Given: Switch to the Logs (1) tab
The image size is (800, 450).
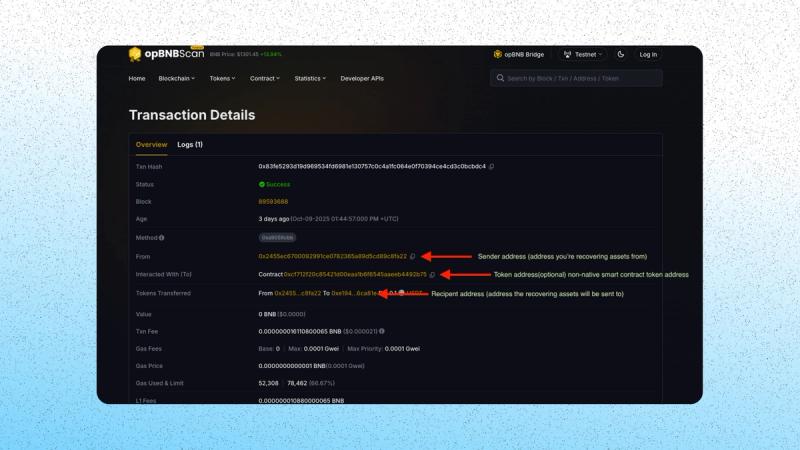Looking at the screenshot, I should coord(190,145).
